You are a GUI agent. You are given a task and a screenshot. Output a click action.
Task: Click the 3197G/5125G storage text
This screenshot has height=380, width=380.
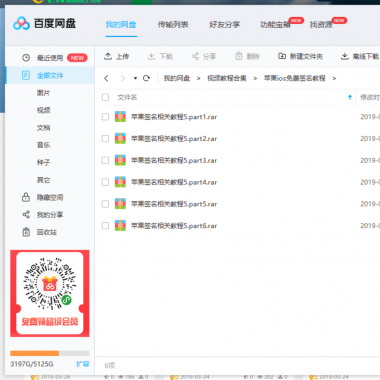(x=32, y=364)
